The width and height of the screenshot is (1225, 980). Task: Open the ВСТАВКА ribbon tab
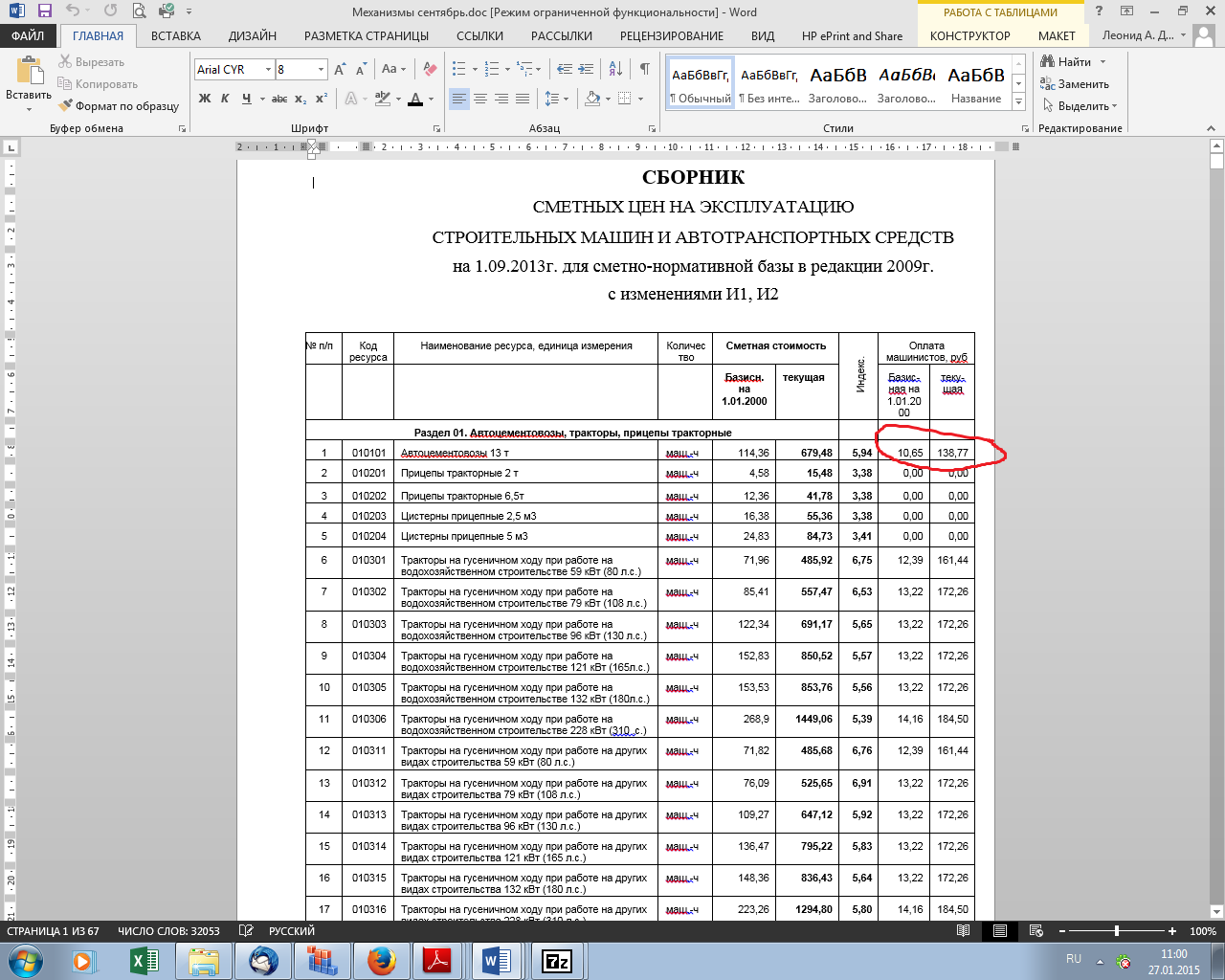tap(176, 36)
